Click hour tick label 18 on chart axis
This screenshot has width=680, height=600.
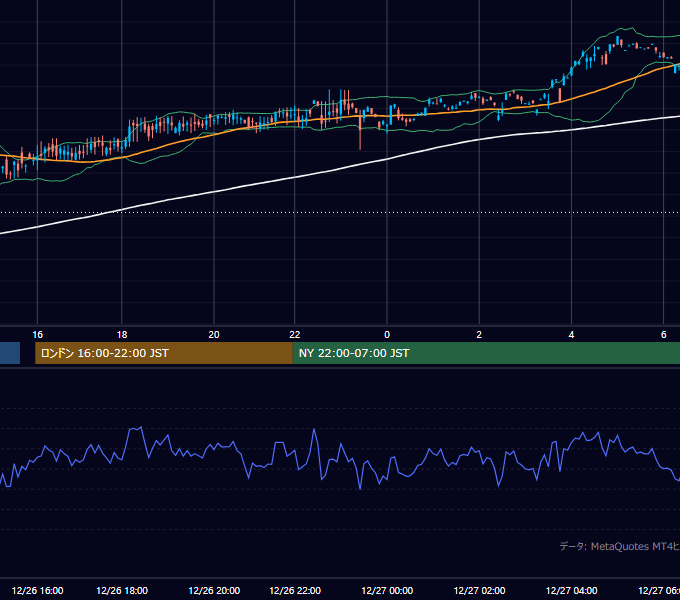[122, 334]
